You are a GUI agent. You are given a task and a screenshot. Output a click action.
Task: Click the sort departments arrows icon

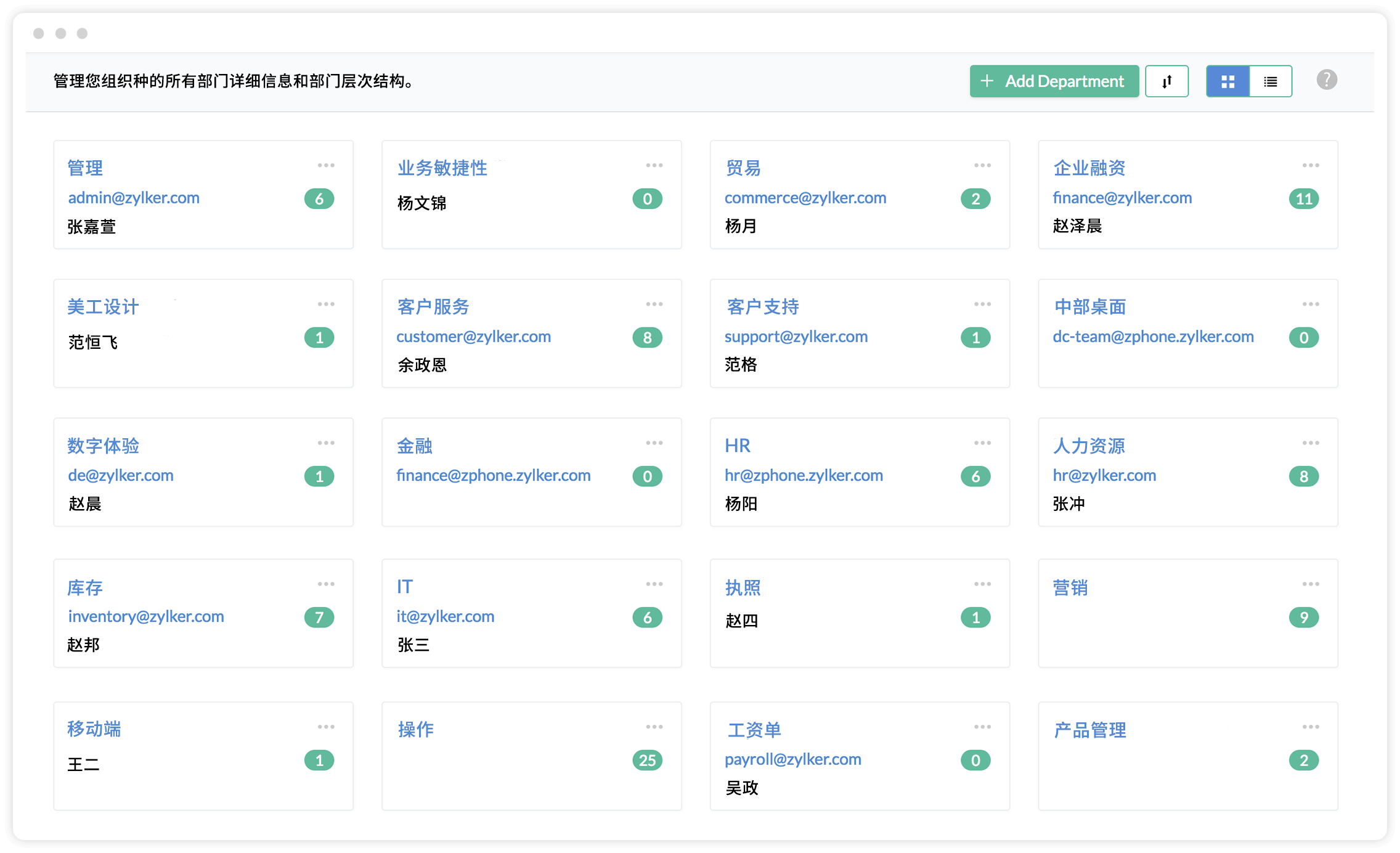[1166, 81]
